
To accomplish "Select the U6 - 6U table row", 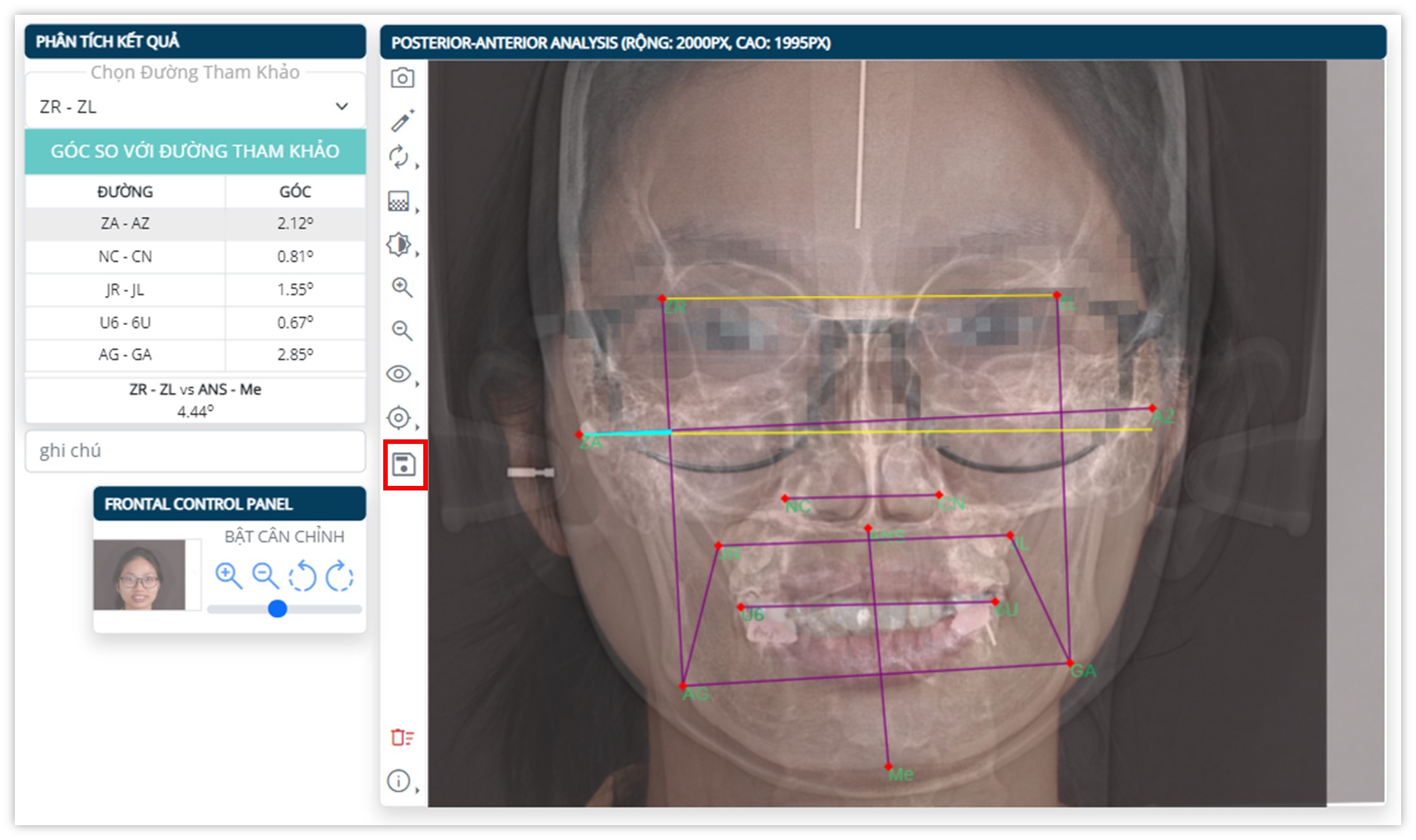I will tap(195, 322).
